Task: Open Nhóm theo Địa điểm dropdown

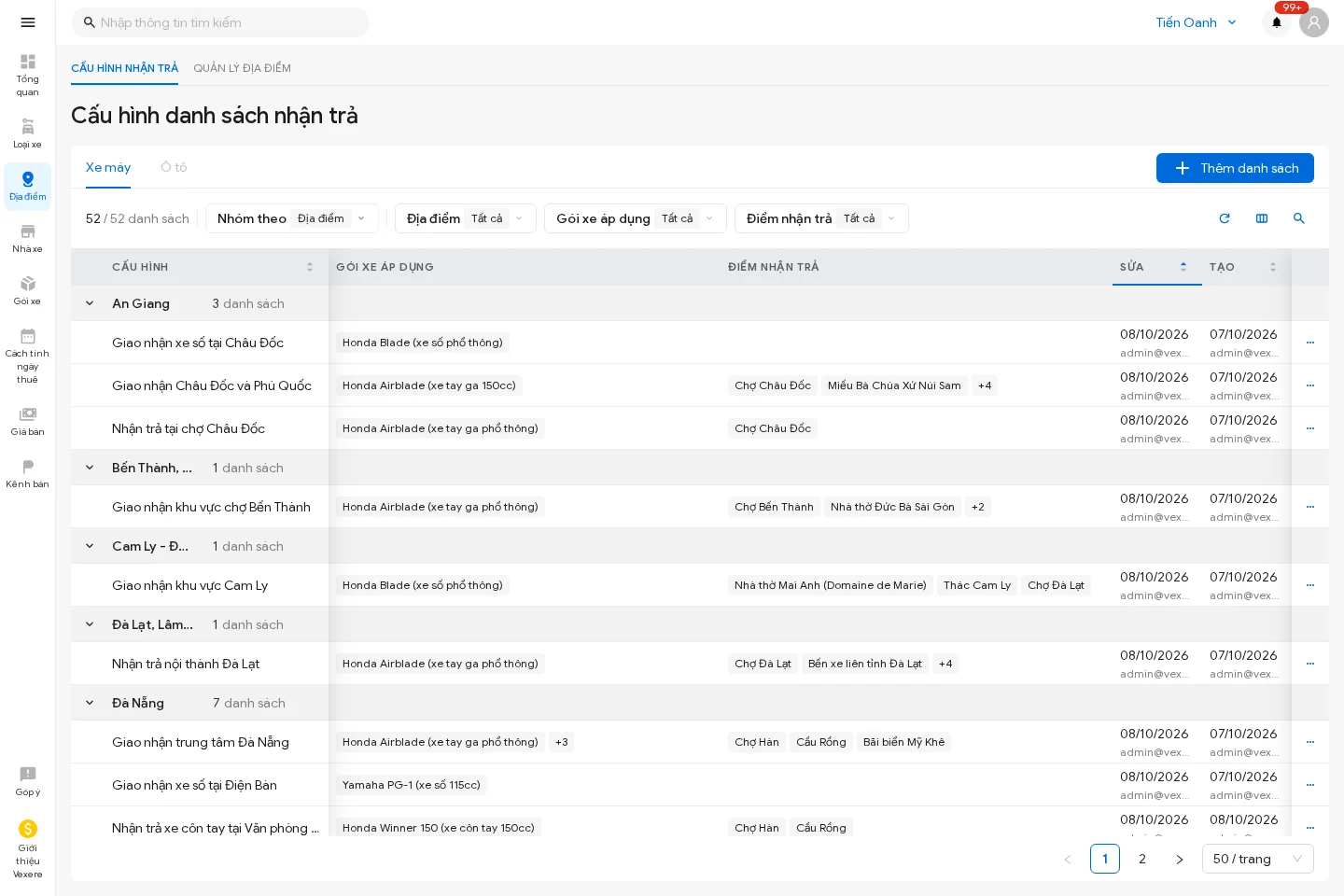Action: (x=292, y=218)
